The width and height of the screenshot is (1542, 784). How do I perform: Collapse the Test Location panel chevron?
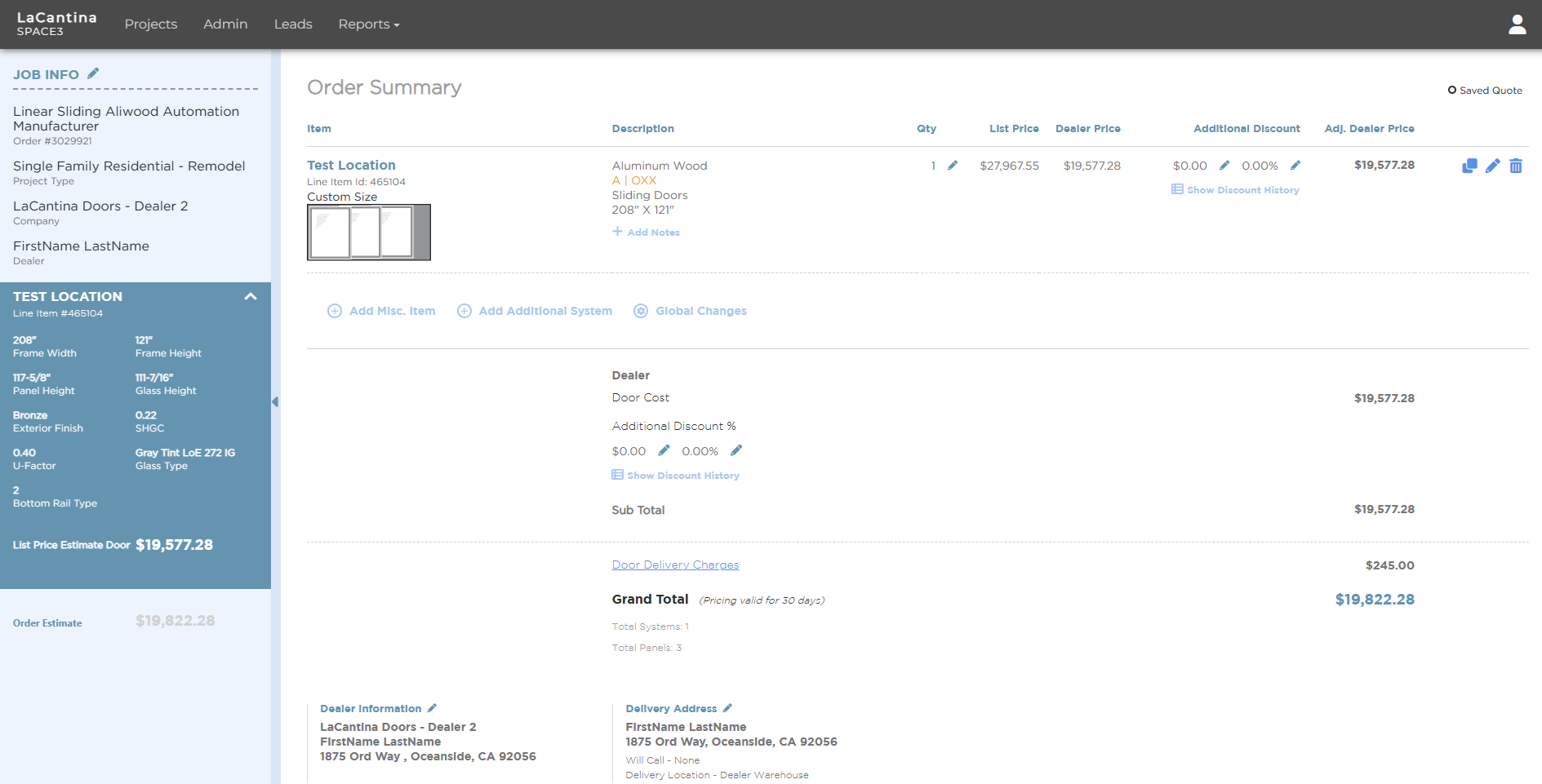(x=251, y=297)
